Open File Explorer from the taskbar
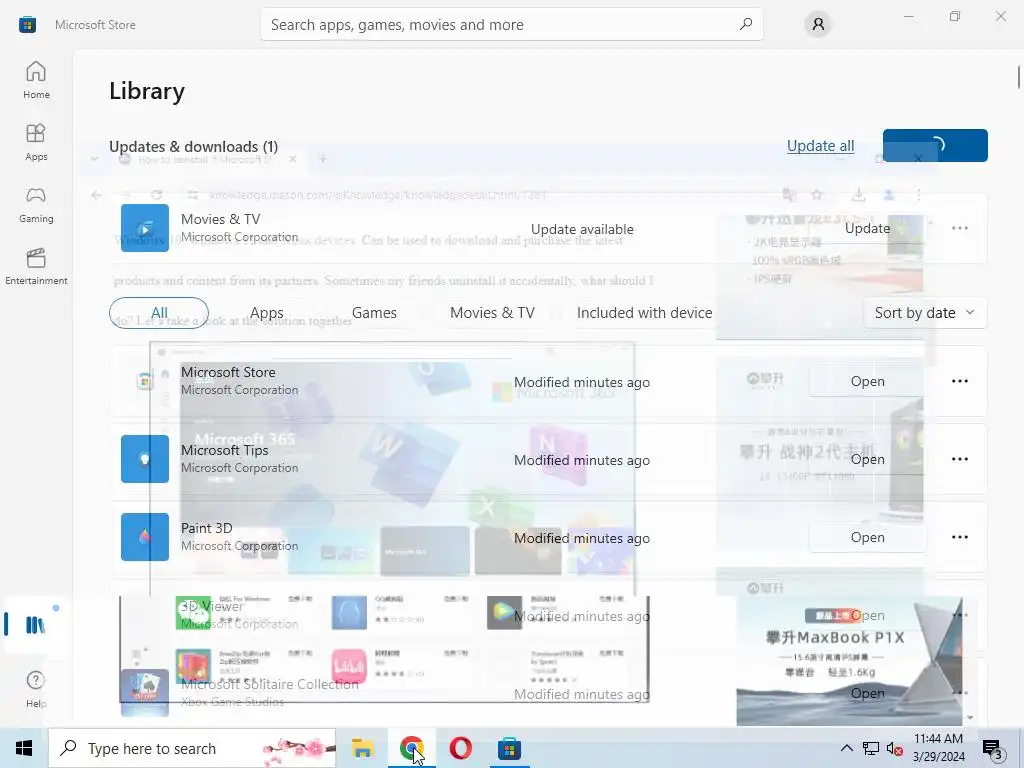This screenshot has height=768, width=1024. (x=362, y=748)
